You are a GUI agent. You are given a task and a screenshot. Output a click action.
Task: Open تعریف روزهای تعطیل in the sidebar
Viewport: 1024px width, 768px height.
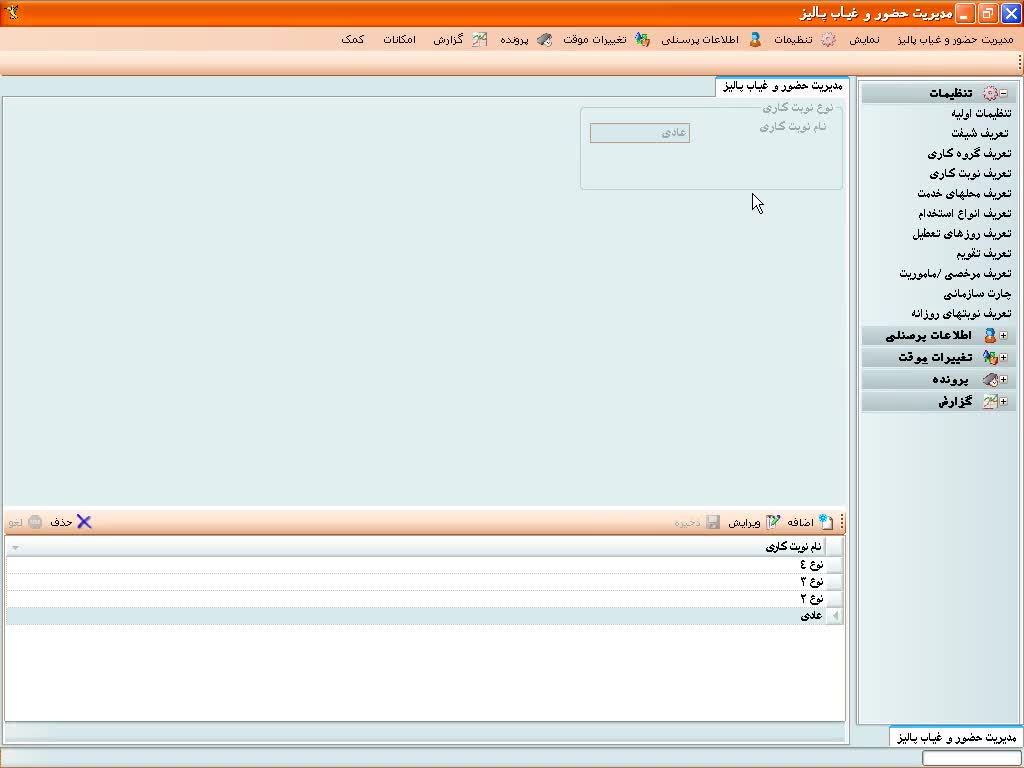coord(961,234)
